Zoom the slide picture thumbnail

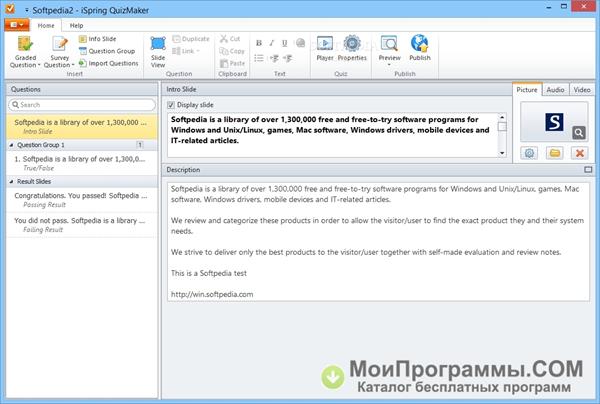pos(579,133)
